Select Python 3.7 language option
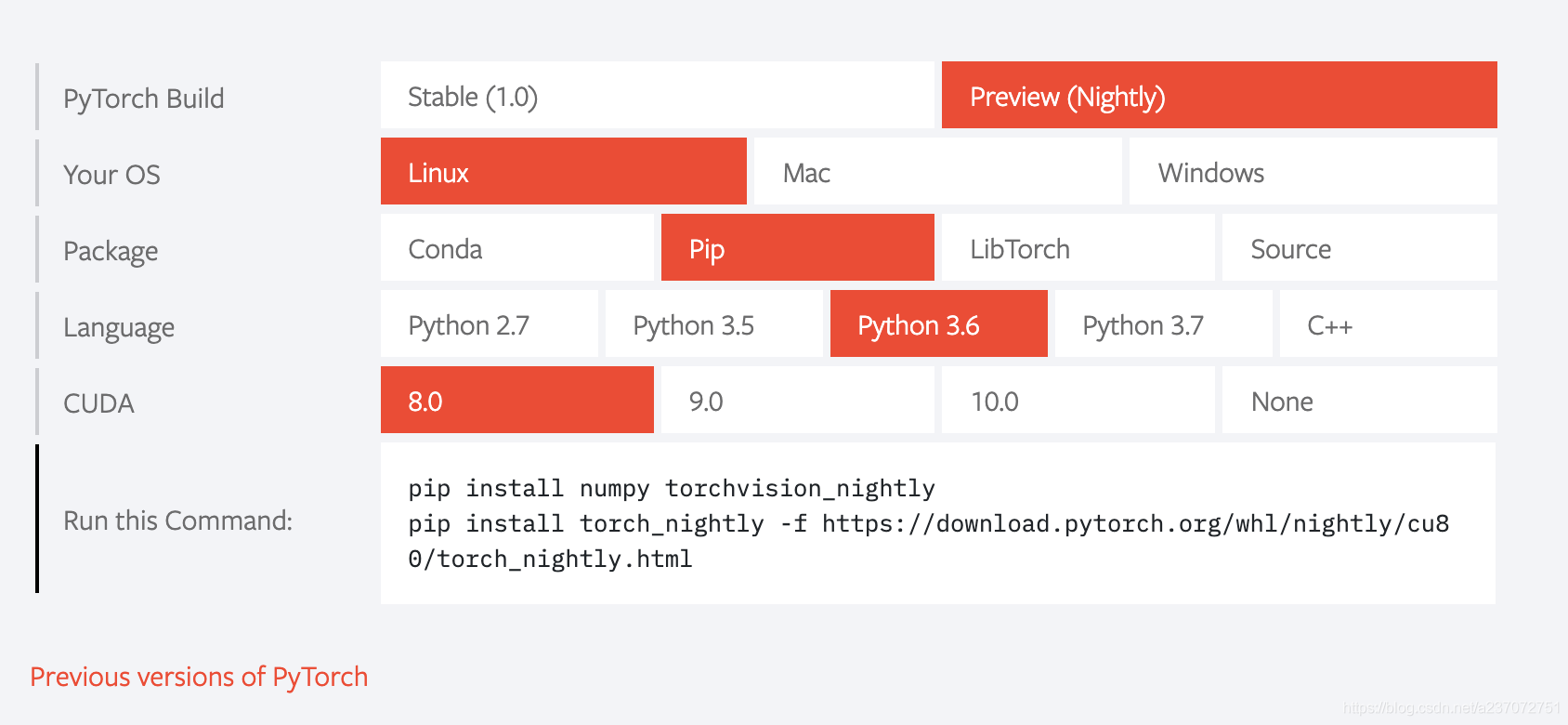This screenshot has width=1568, height=725. tap(1163, 324)
